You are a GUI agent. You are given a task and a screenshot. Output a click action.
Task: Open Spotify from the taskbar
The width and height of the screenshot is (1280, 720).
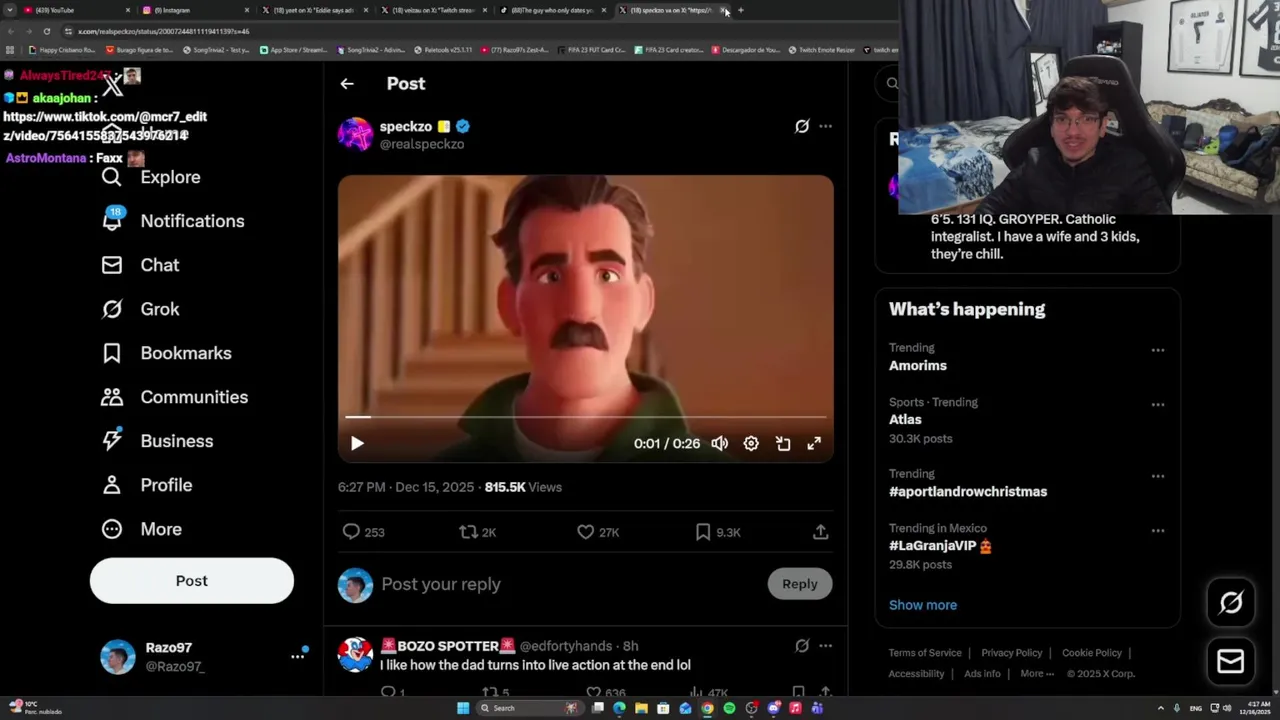click(x=729, y=708)
